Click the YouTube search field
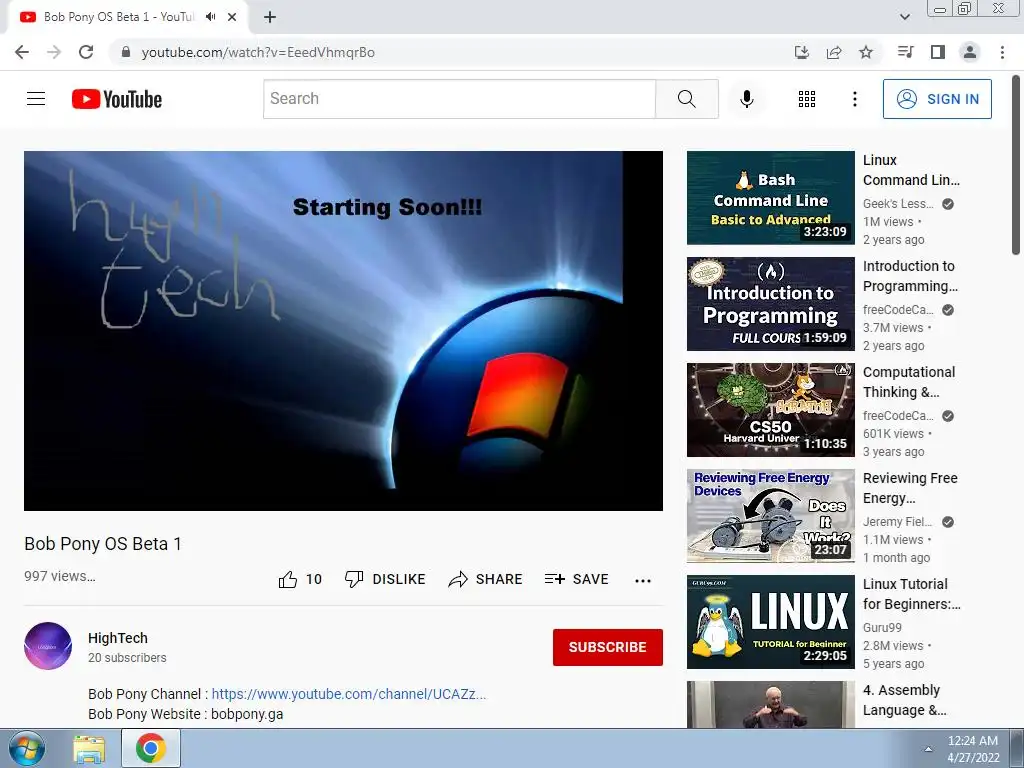1024x768 pixels. point(459,99)
